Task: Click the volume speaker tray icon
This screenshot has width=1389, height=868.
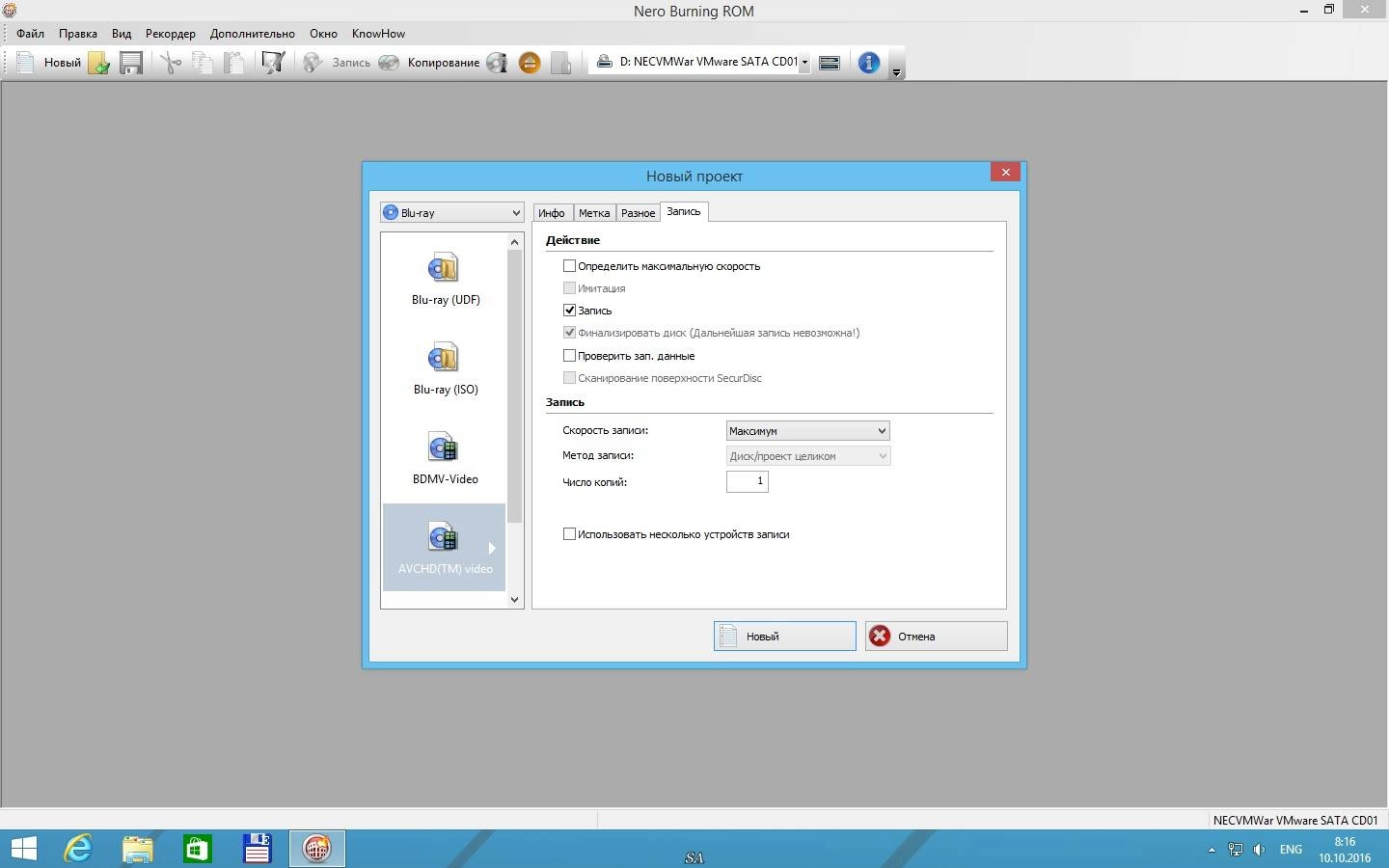Action: 1259,850
